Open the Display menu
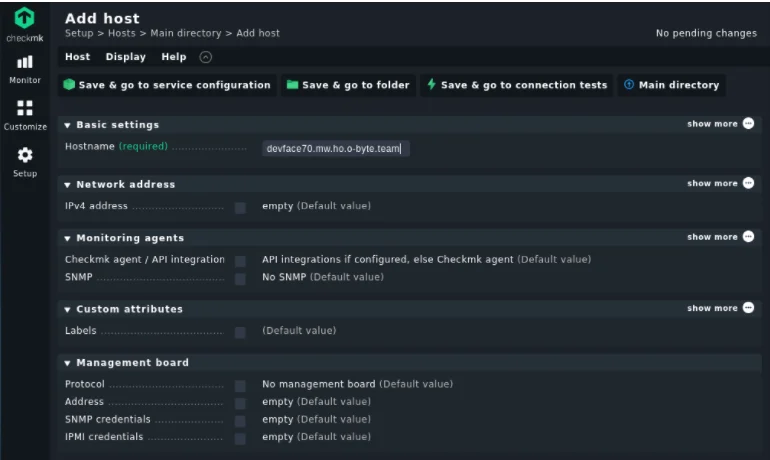 (x=125, y=57)
